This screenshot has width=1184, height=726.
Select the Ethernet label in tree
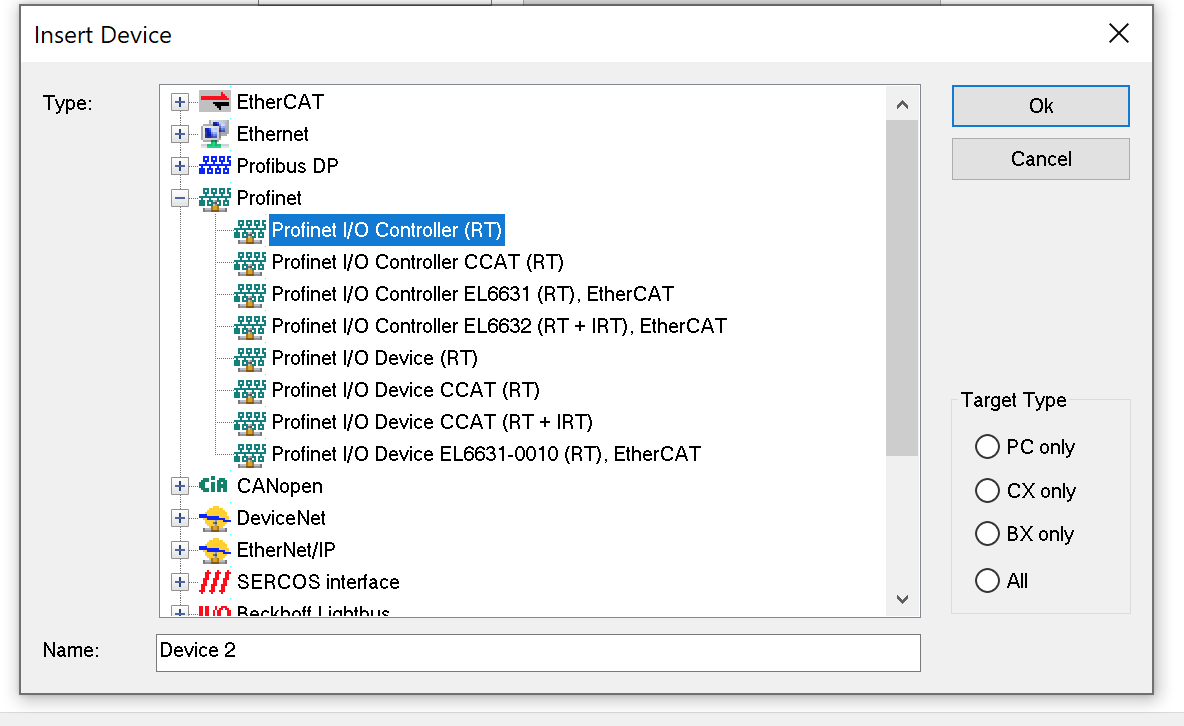[x=273, y=134]
